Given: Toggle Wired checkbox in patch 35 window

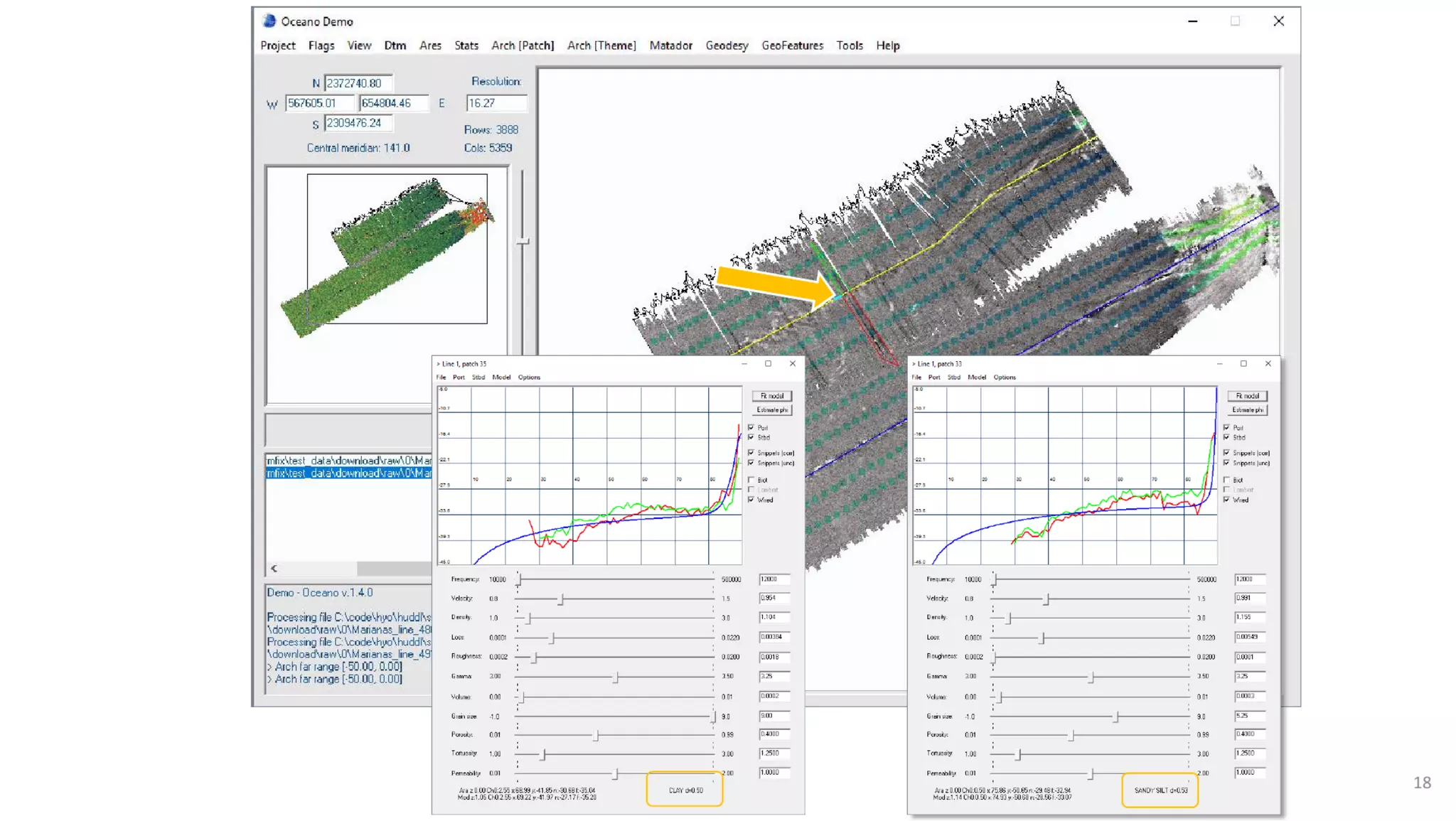Looking at the screenshot, I should 751,500.
